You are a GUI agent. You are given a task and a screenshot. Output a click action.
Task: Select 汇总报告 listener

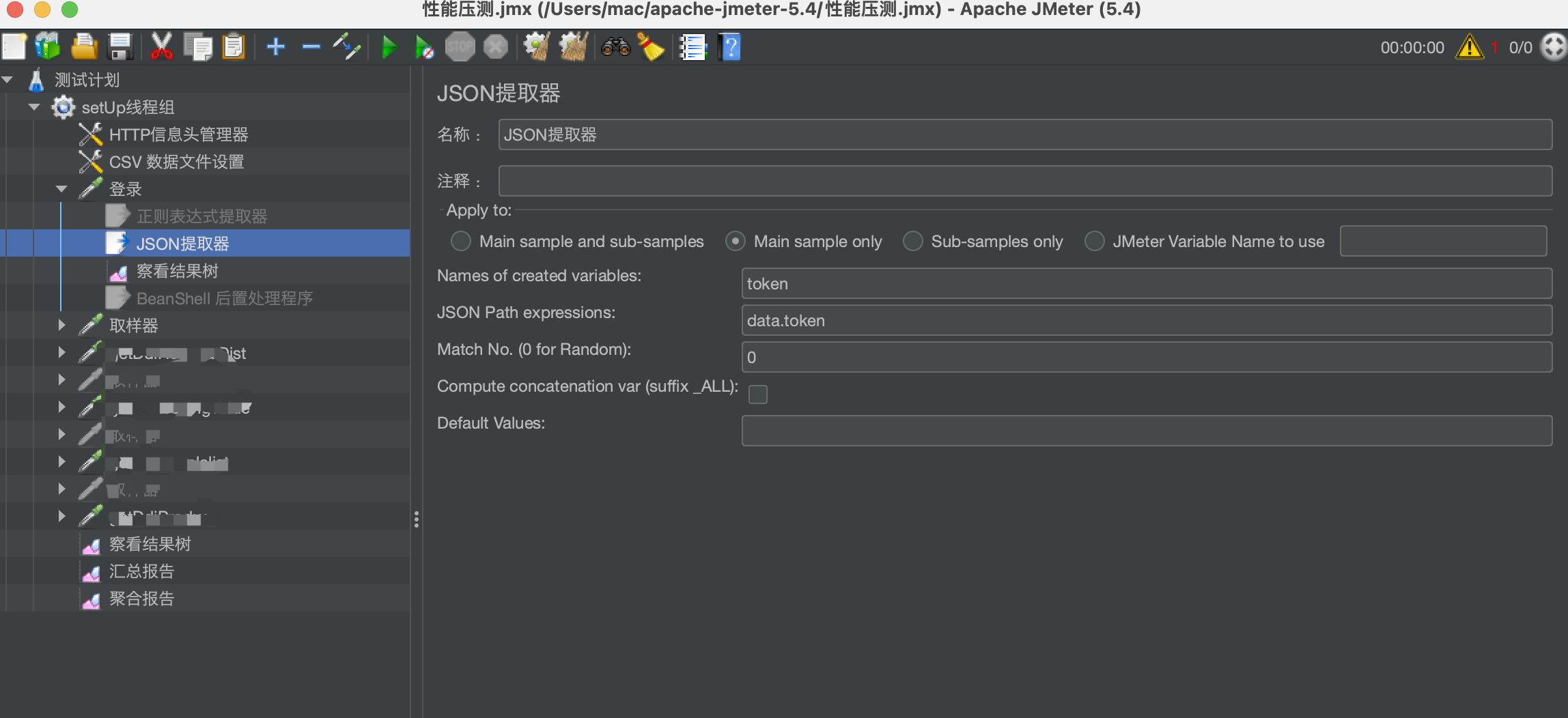point(141,571)
